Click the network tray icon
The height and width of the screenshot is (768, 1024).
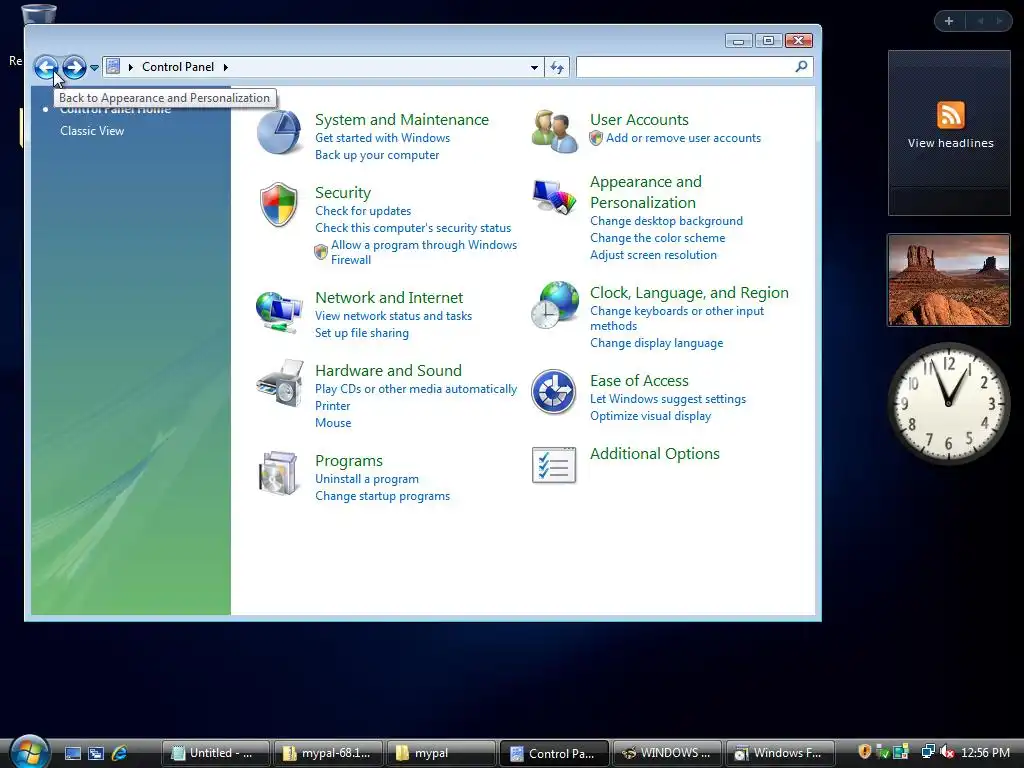pos(927,752)
